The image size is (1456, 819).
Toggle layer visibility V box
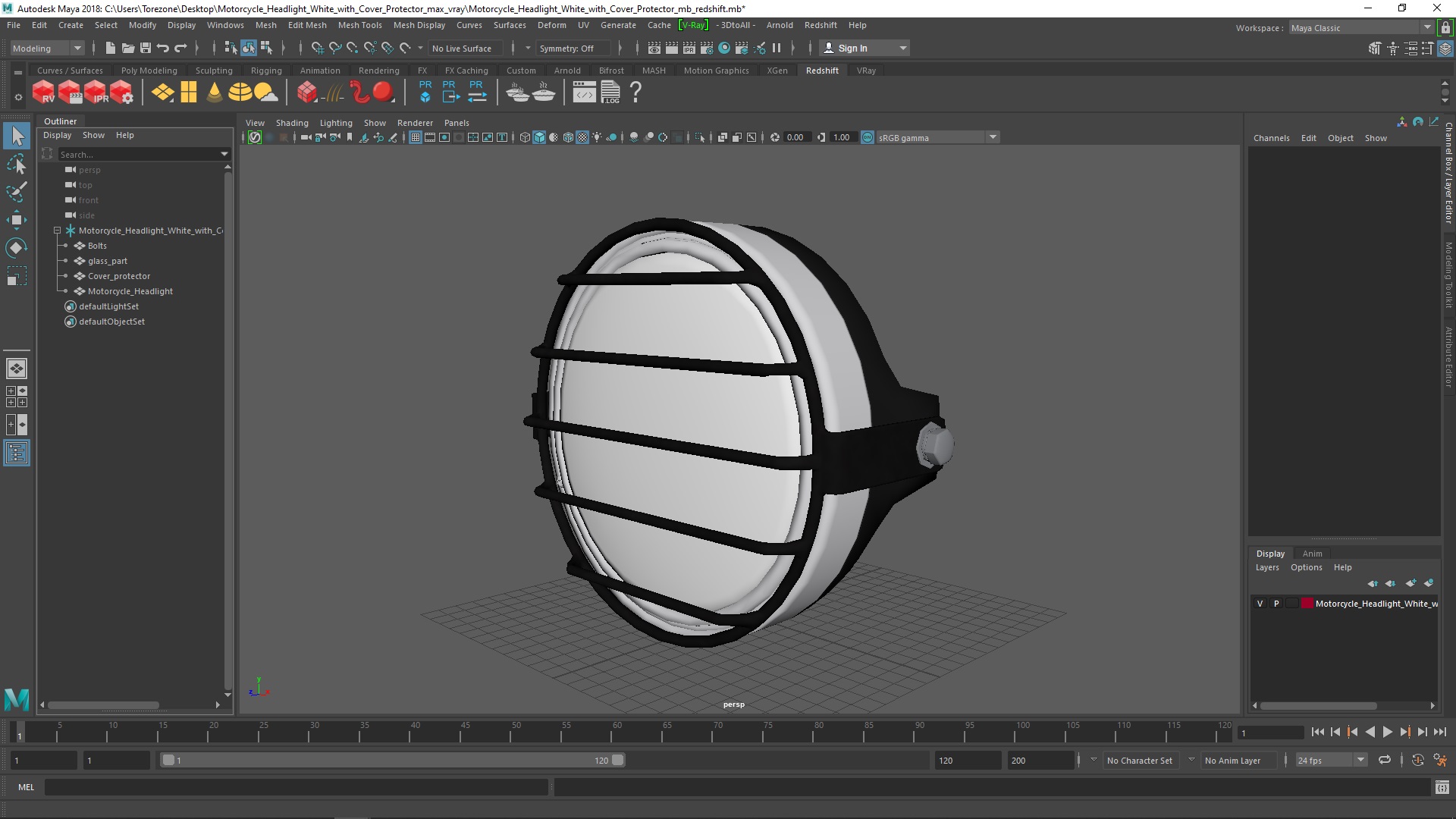(x=1260, y=604)
